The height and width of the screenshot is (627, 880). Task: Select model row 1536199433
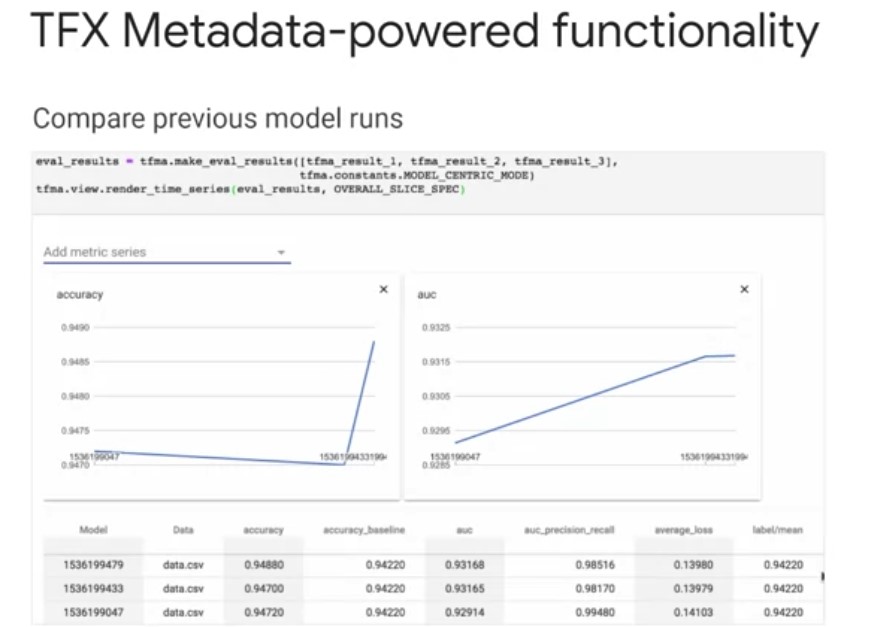(93, 589)
